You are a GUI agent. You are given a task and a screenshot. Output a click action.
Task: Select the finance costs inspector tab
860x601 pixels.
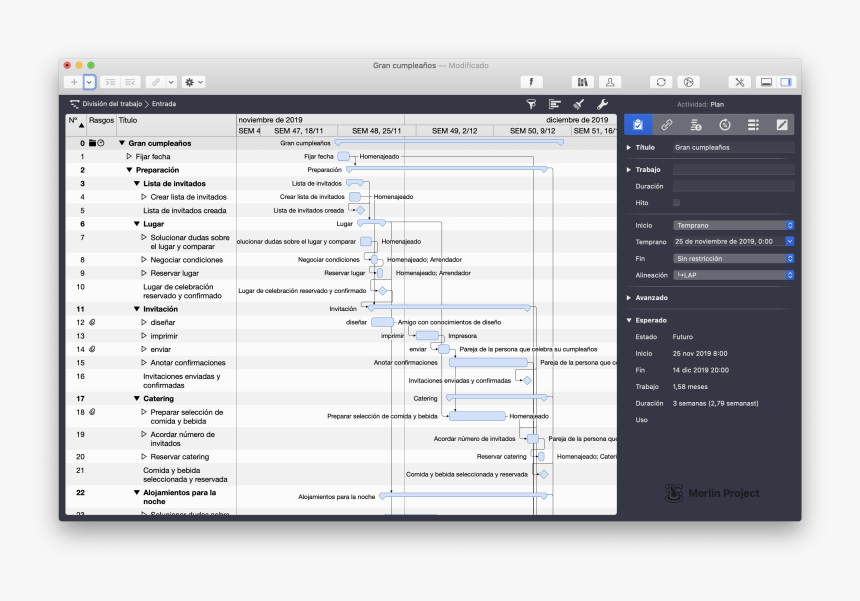(x=695, y=125)
